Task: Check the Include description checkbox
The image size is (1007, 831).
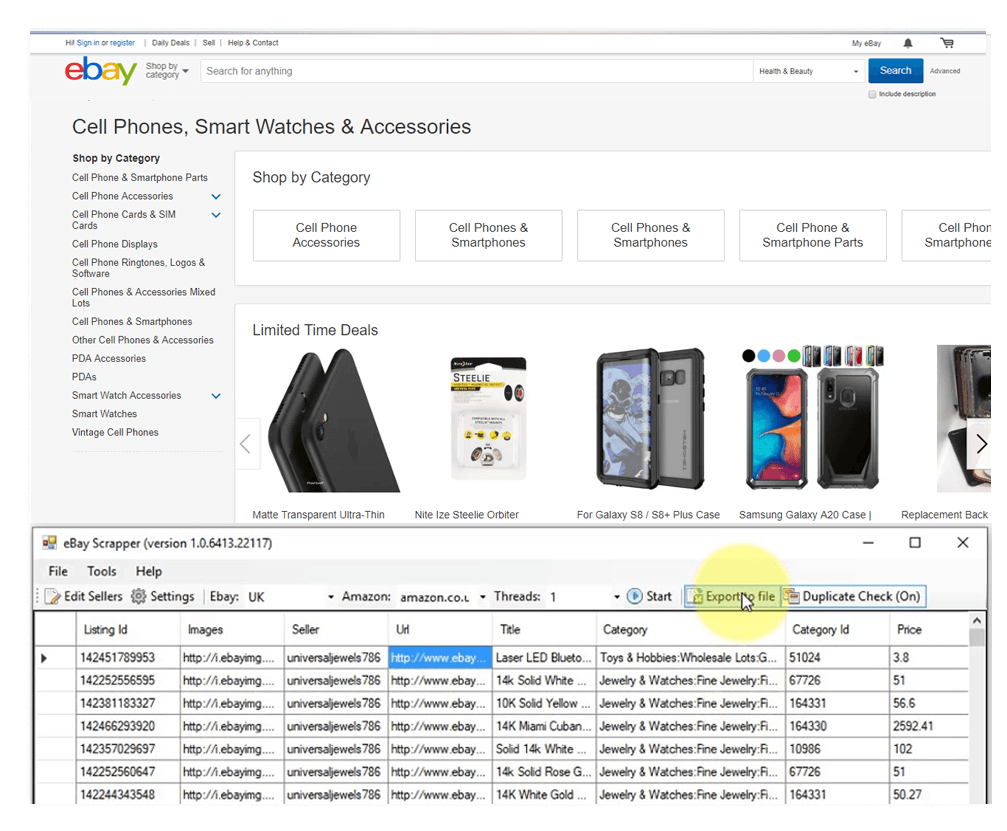Action: pos(872,94)
